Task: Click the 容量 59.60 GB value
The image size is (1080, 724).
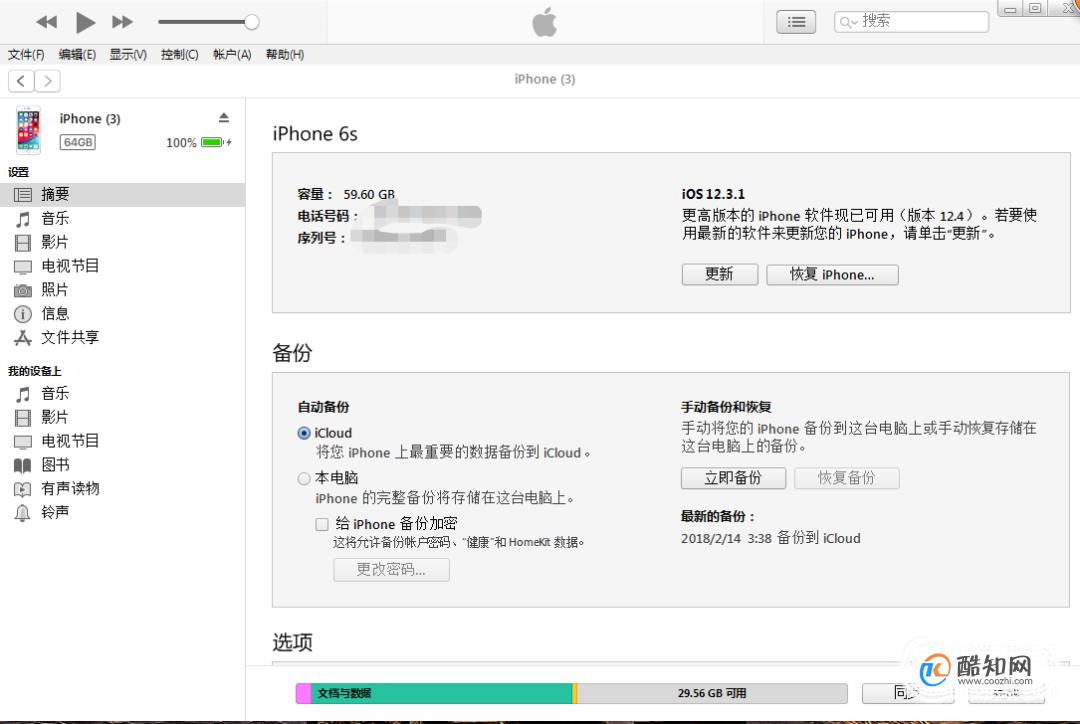Action: pos(369,194)
